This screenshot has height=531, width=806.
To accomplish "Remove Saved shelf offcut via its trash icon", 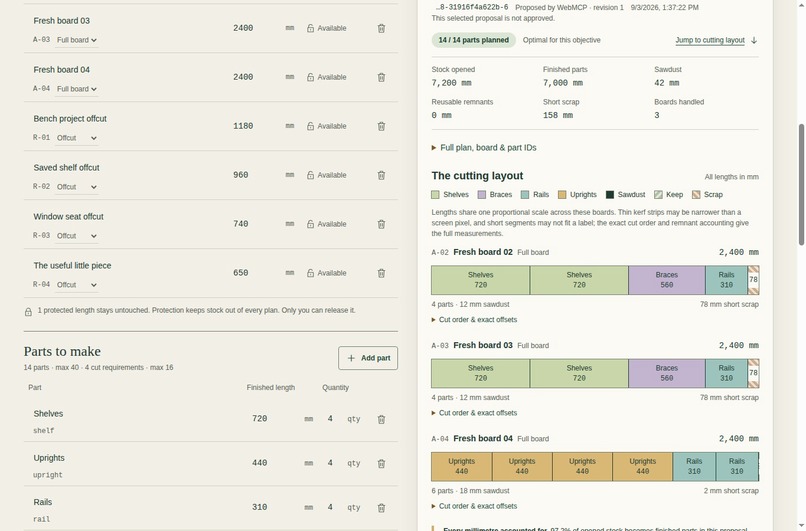I will [x=381, y=175].
